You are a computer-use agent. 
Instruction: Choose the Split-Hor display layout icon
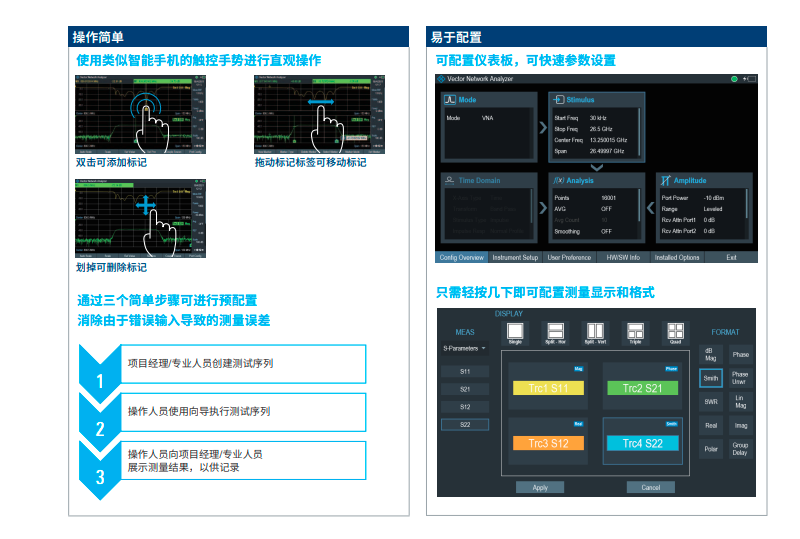coord(556,332)
